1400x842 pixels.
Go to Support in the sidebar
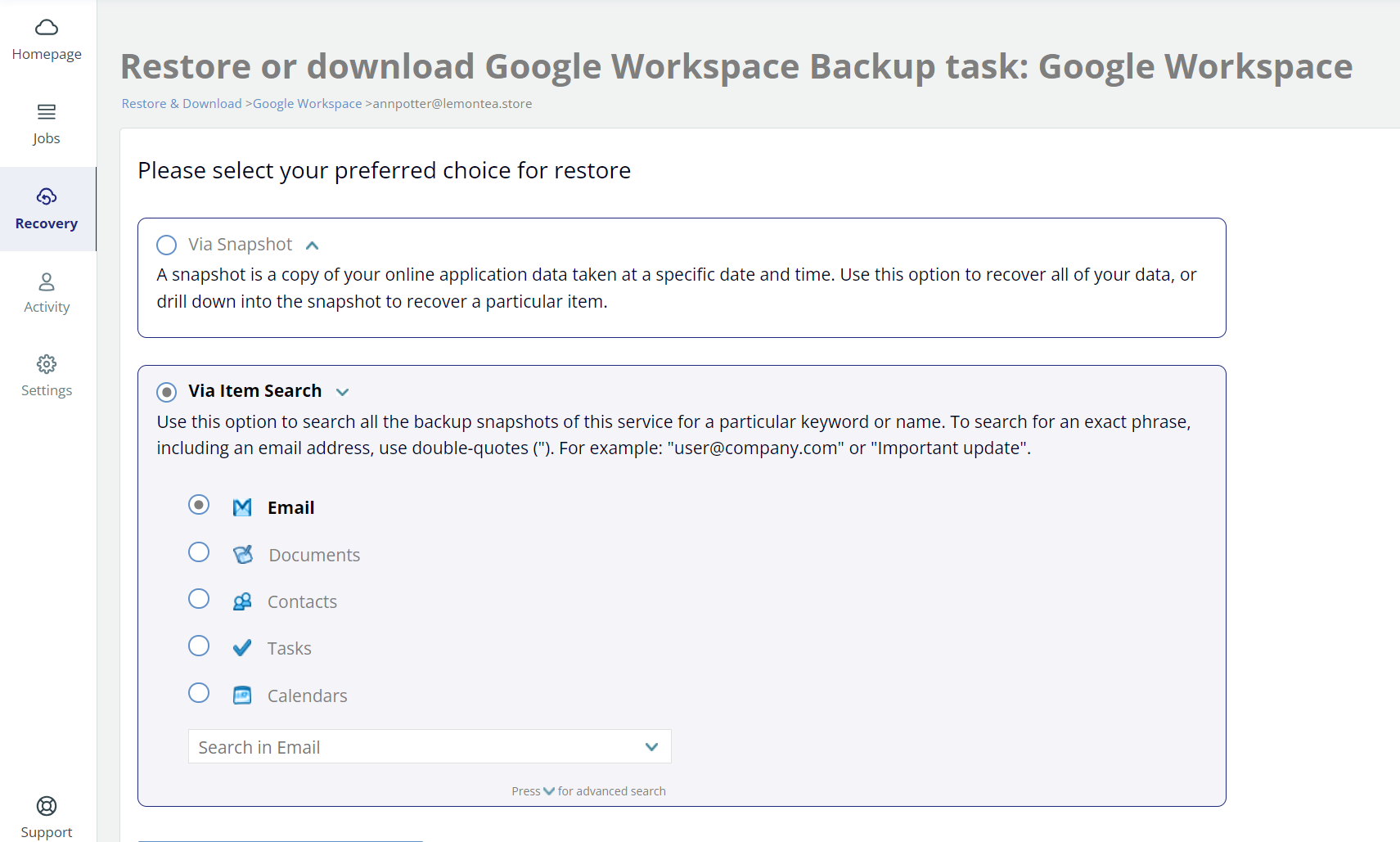tap(47, 818)
